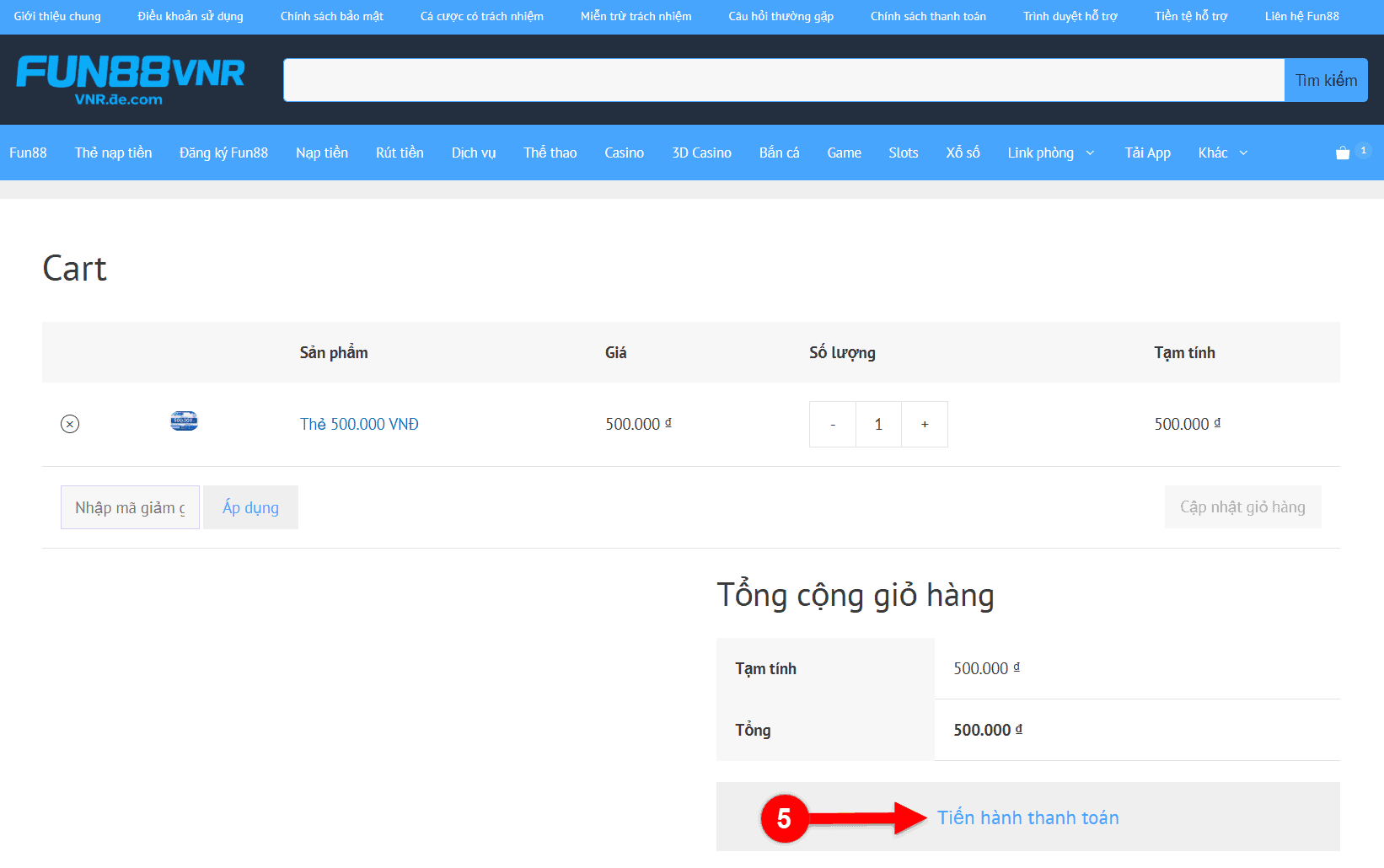
Task: Select Rút tiền in navigation
Action: 400,153
